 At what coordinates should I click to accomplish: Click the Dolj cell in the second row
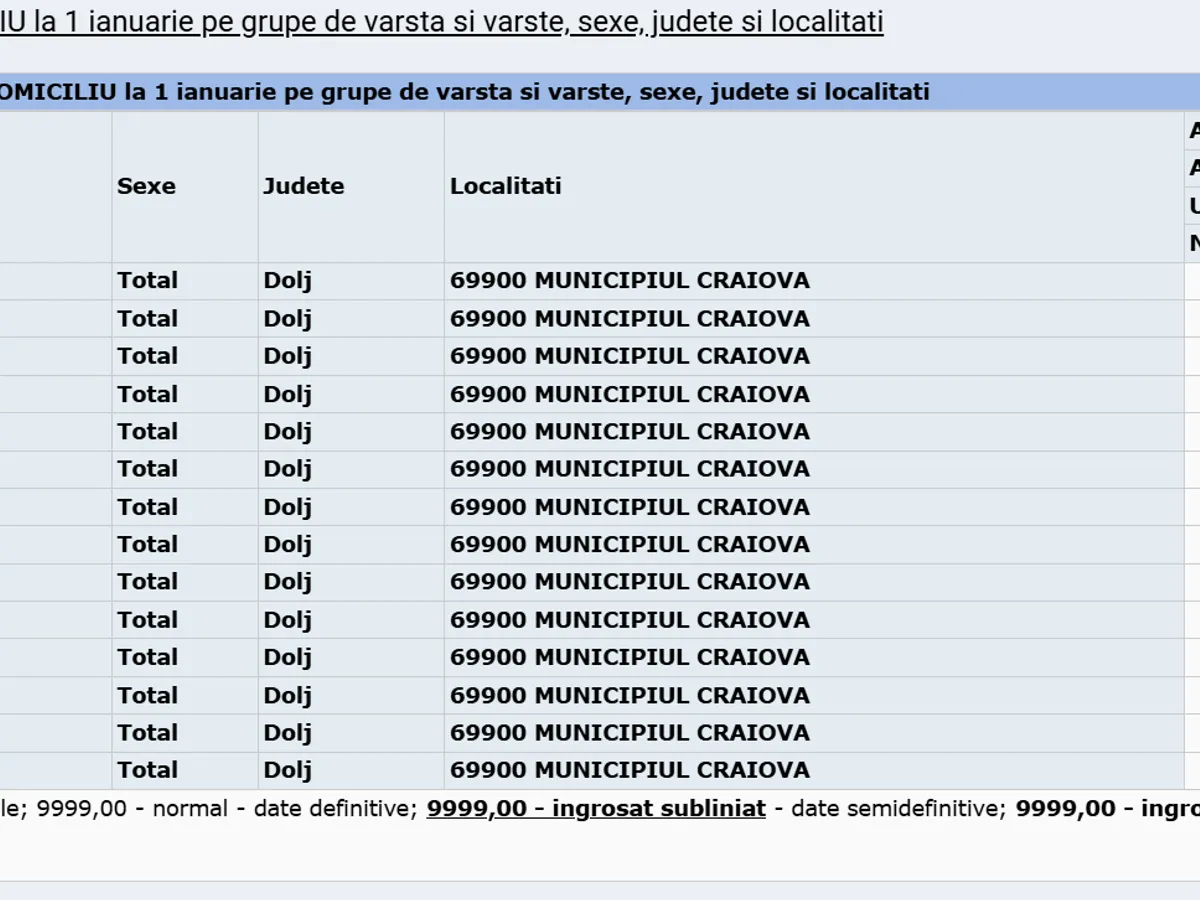(287, 319)
